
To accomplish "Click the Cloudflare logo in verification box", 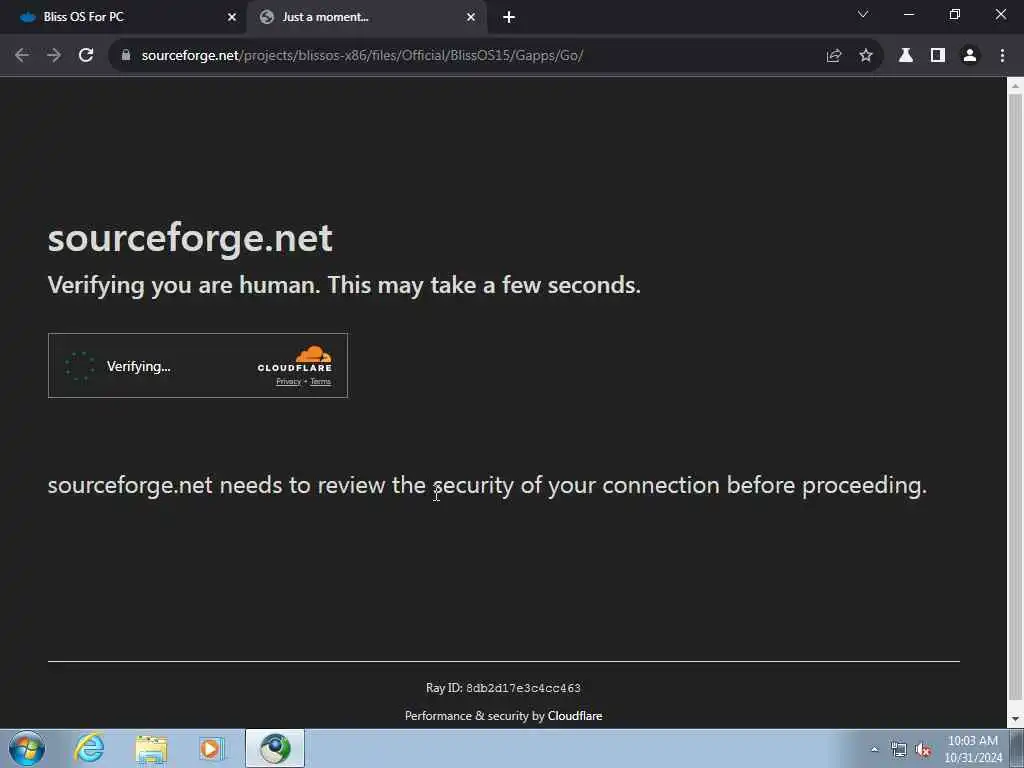I will (x=295, y=359).
